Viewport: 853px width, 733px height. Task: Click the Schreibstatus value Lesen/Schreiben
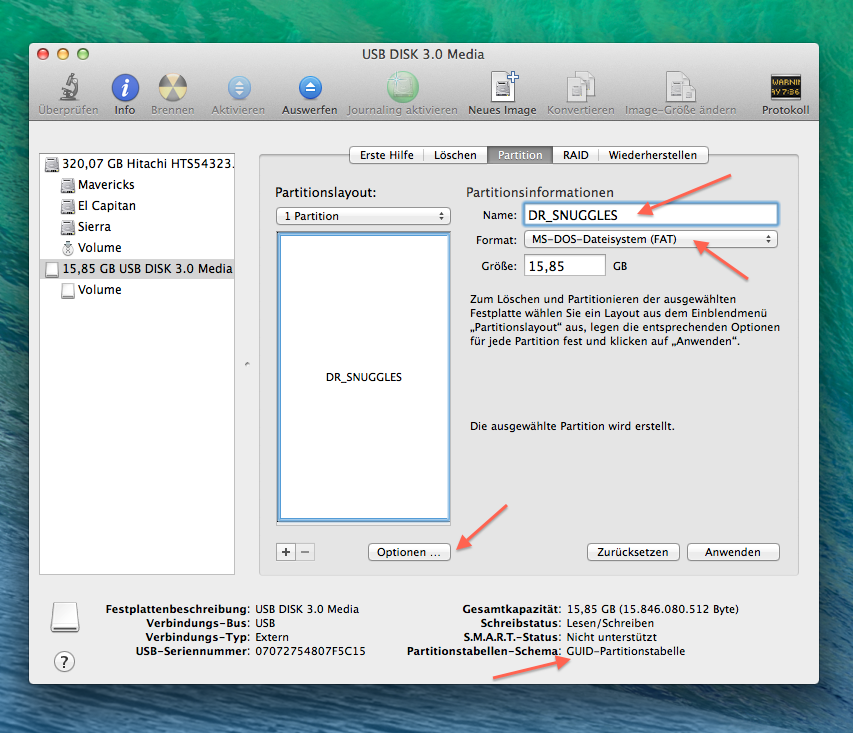[x=610, y=623]
